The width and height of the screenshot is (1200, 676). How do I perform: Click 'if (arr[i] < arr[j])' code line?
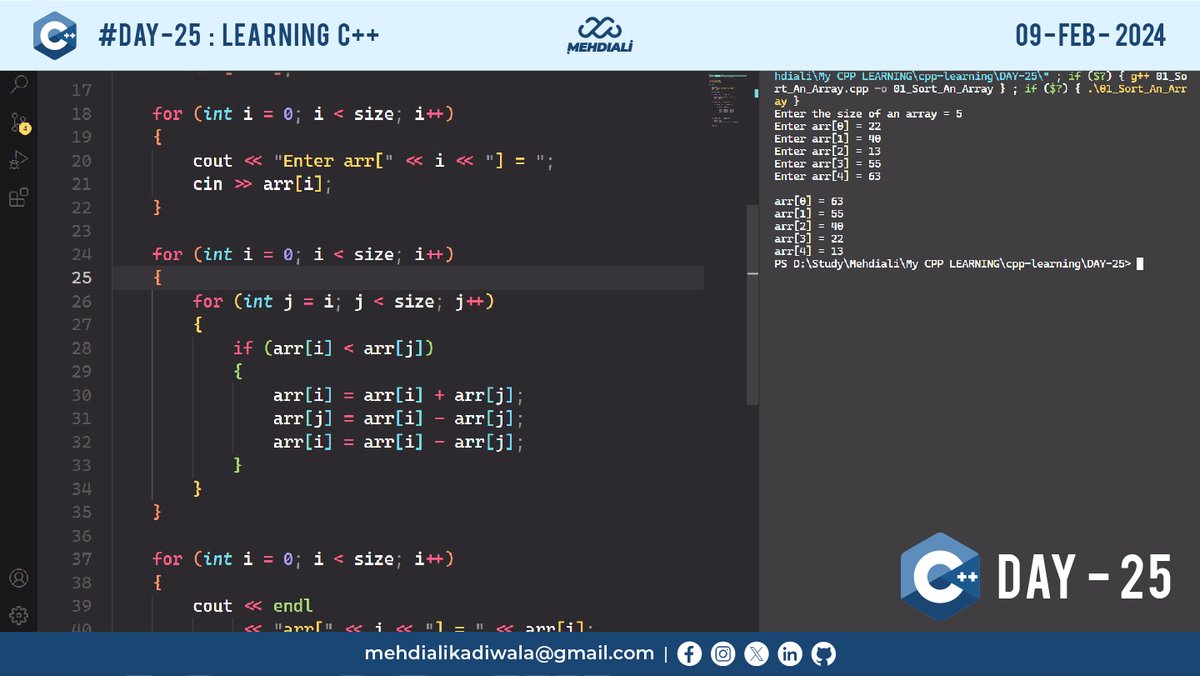point(334,348)
